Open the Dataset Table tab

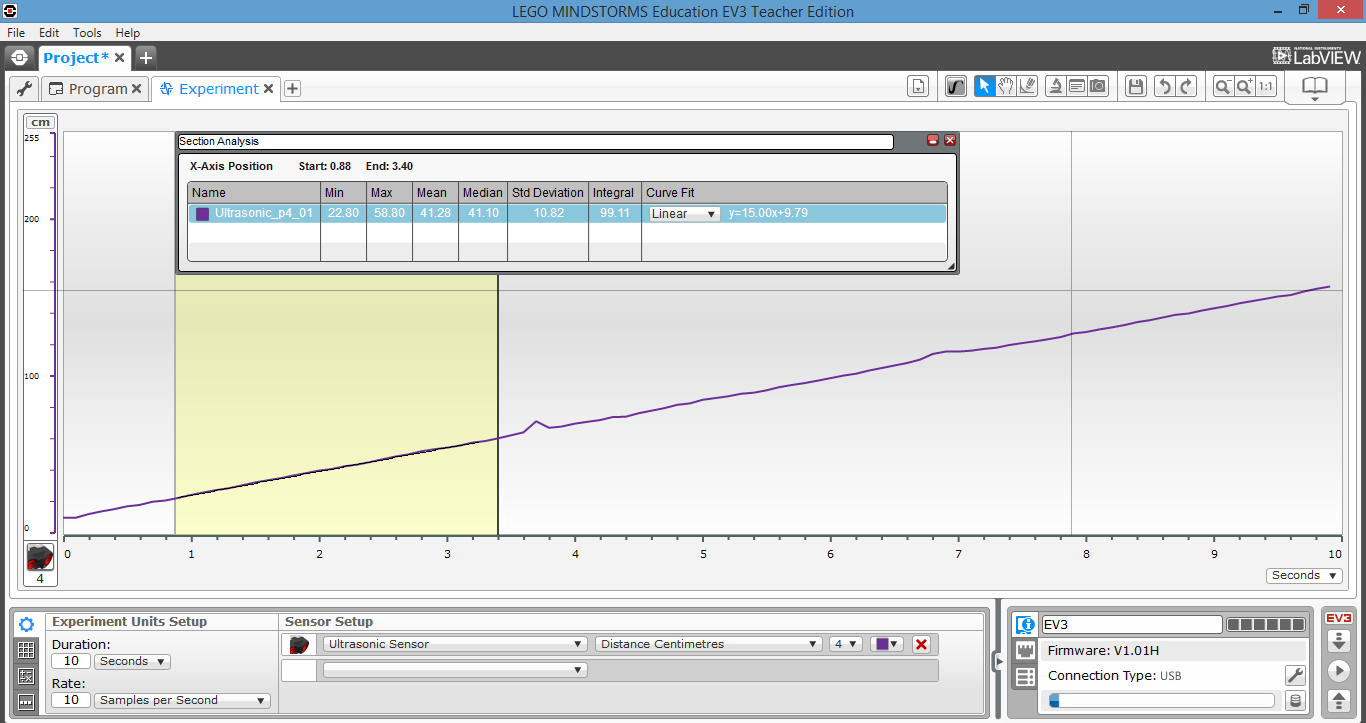click(x=27, y=650)
